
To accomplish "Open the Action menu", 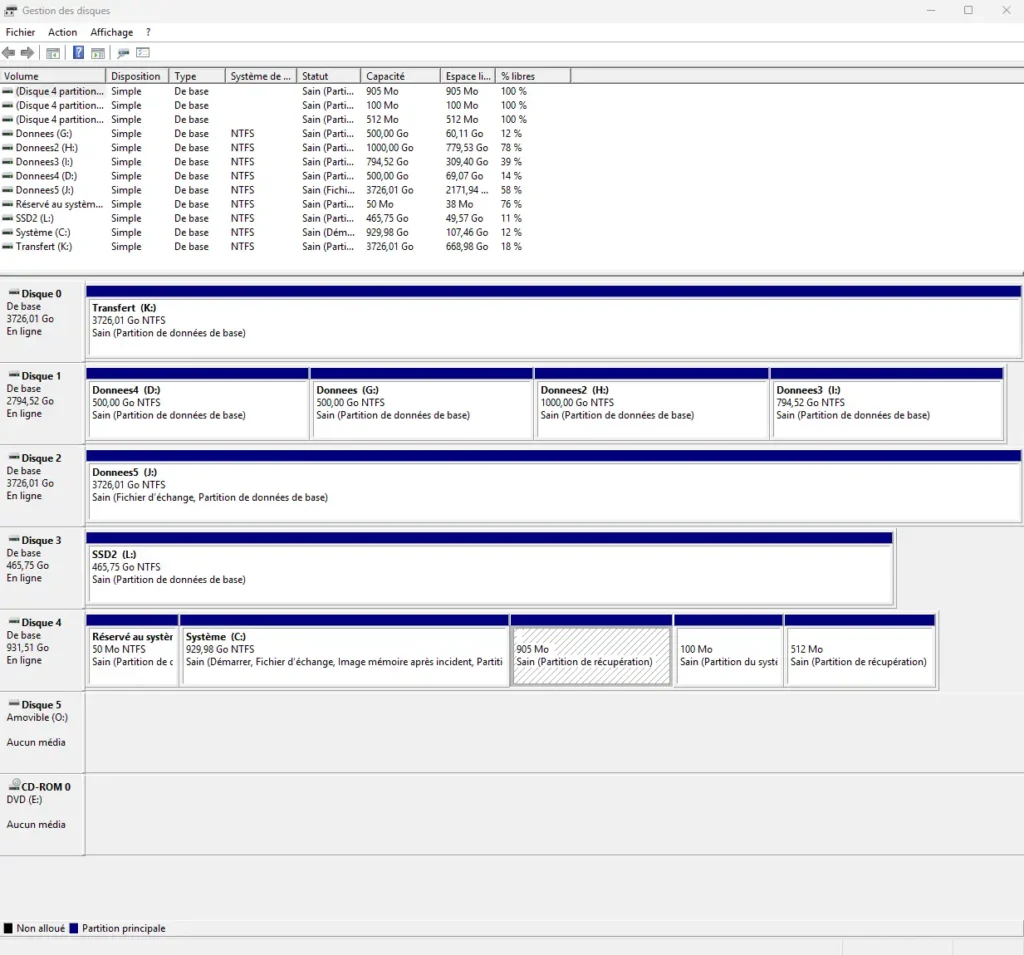I will tap(62, 32).
